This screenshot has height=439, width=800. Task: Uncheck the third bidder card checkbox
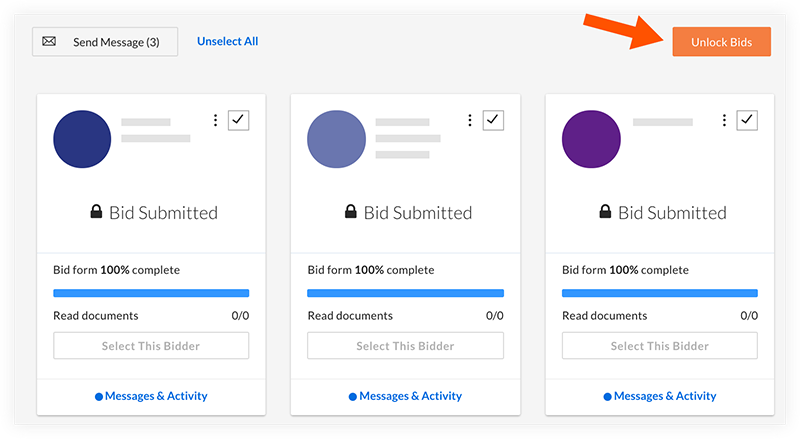747,120
